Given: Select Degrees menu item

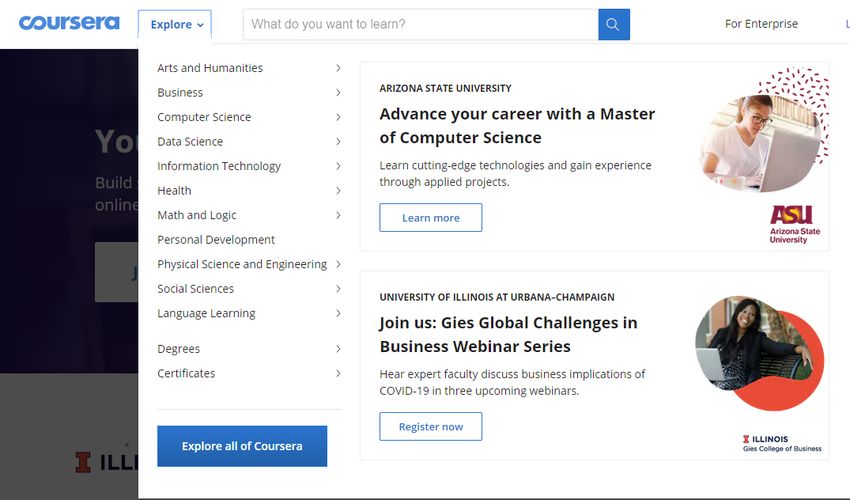Looking at the screenshot, I should 178,349.
